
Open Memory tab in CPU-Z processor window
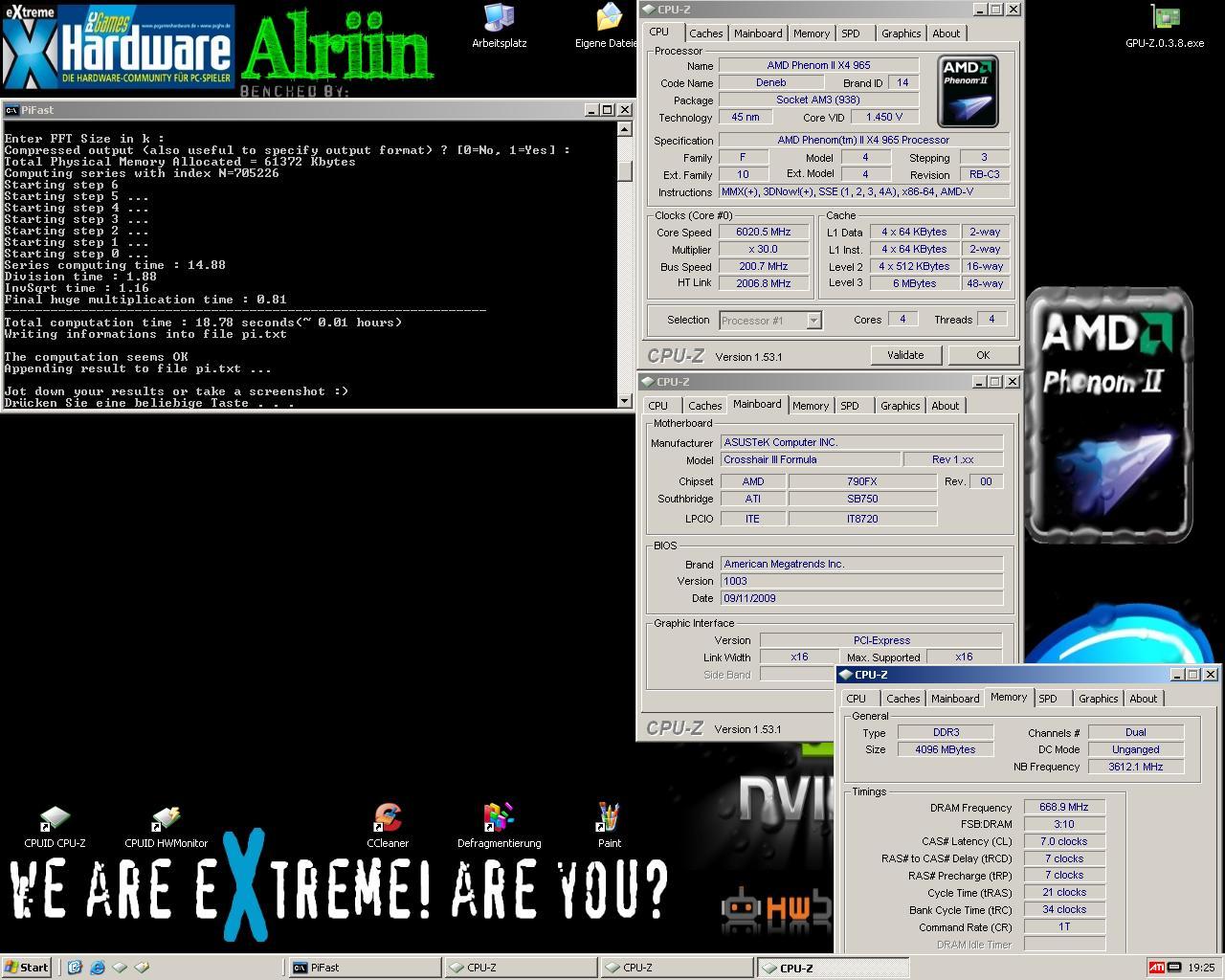[812, 33]
